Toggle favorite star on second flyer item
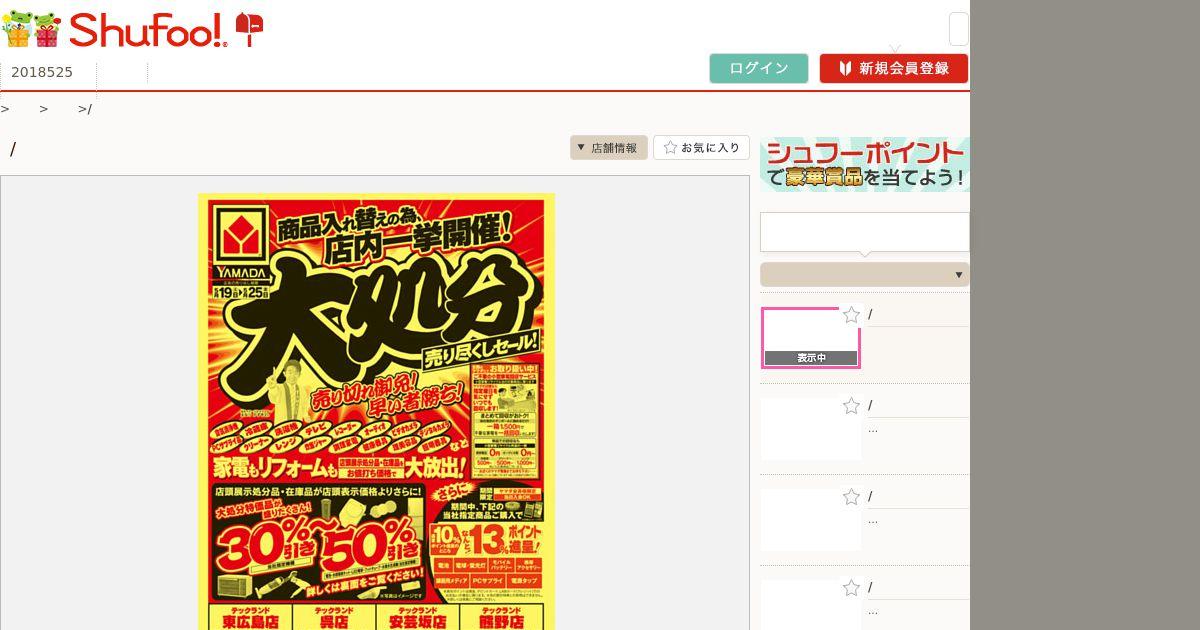The width and height of the screenshot is (1200, 630). 851,406
